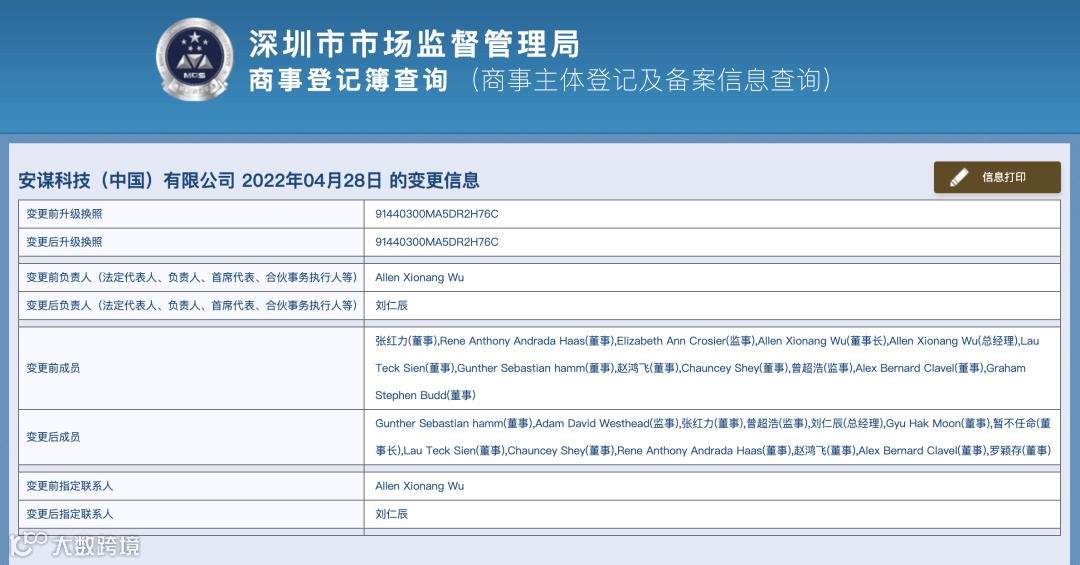The width and height of the screenshot is (1080, 565).
Task: Select the 商事登记簿查询 heading text
Action: point(348,80)
